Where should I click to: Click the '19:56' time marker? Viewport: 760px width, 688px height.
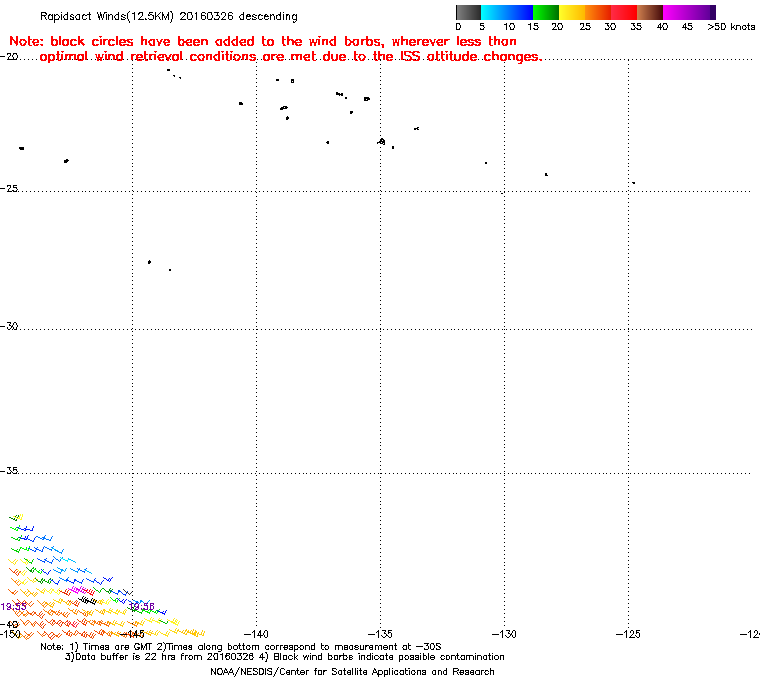[142, 606]
